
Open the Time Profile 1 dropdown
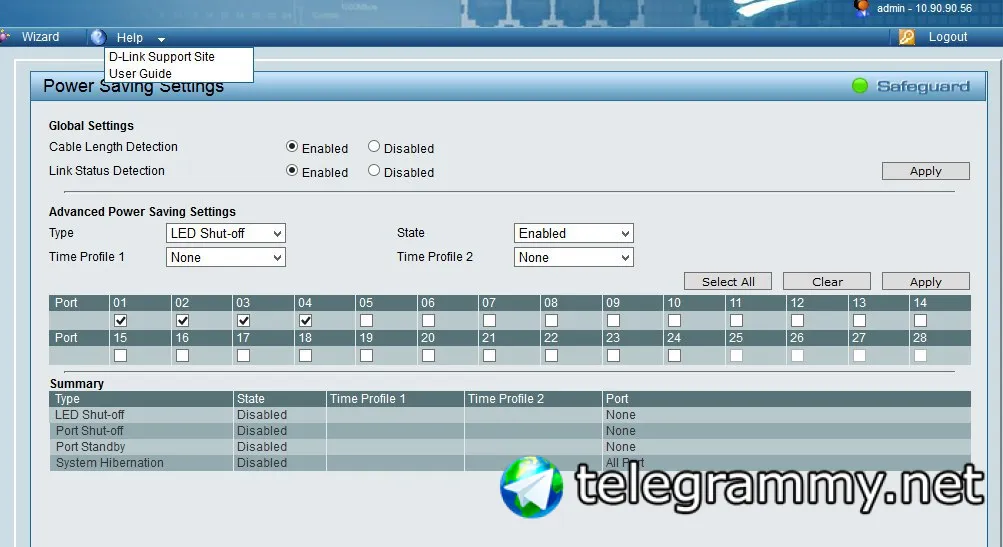pyautogui.click(x=226, y=257)
